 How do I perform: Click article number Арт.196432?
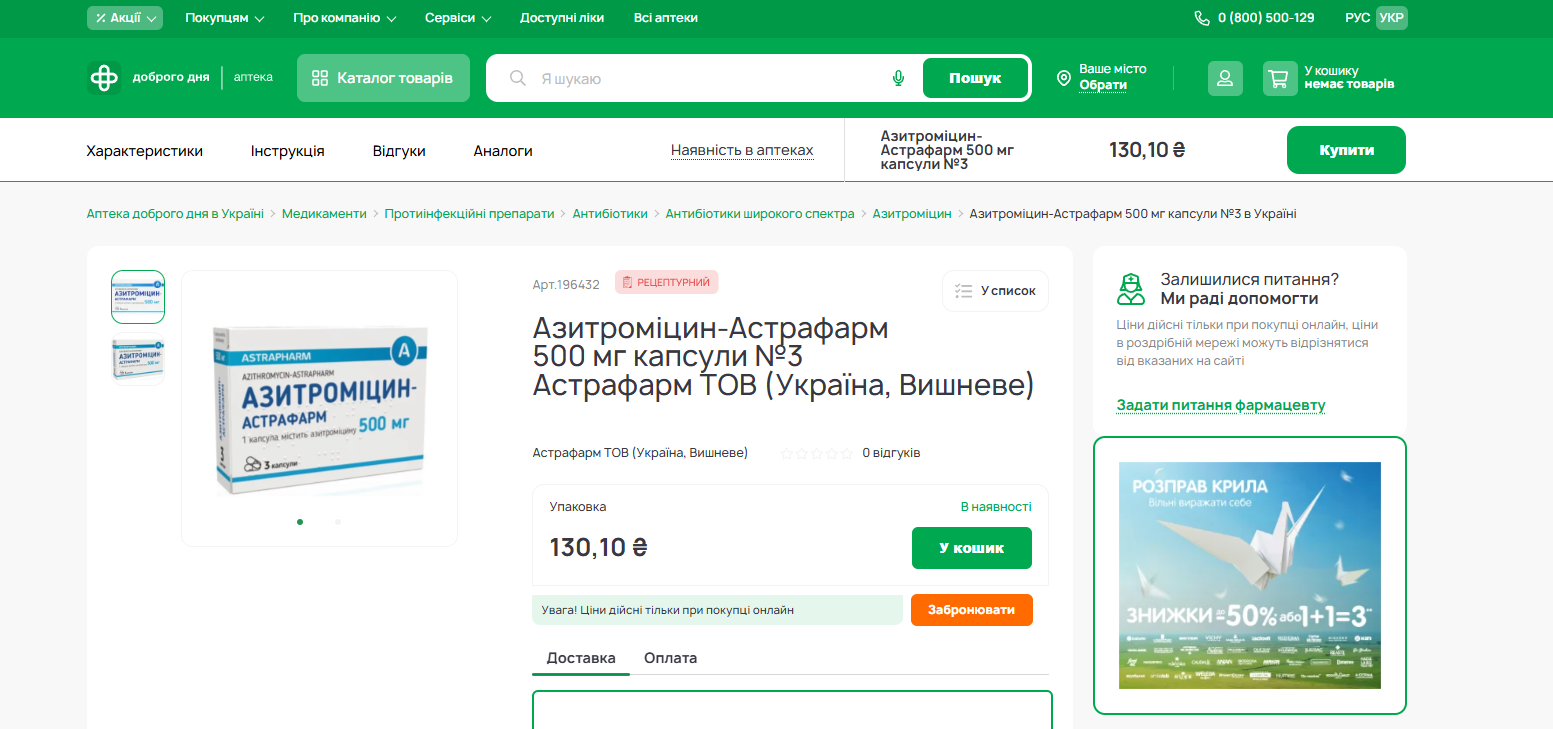(566, 284)
